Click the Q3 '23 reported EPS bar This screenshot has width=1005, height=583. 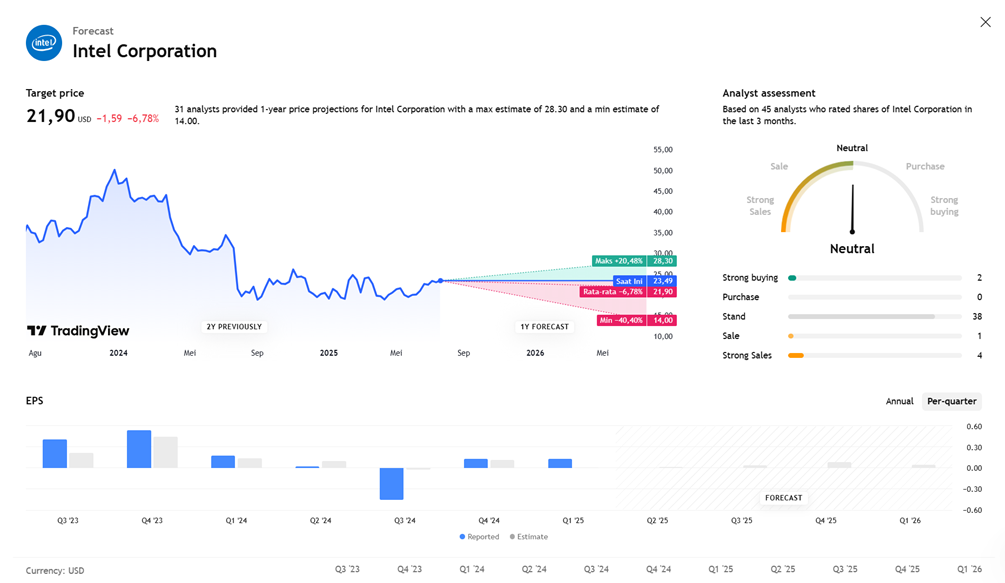pyautogui.click(x=54, y=454)
